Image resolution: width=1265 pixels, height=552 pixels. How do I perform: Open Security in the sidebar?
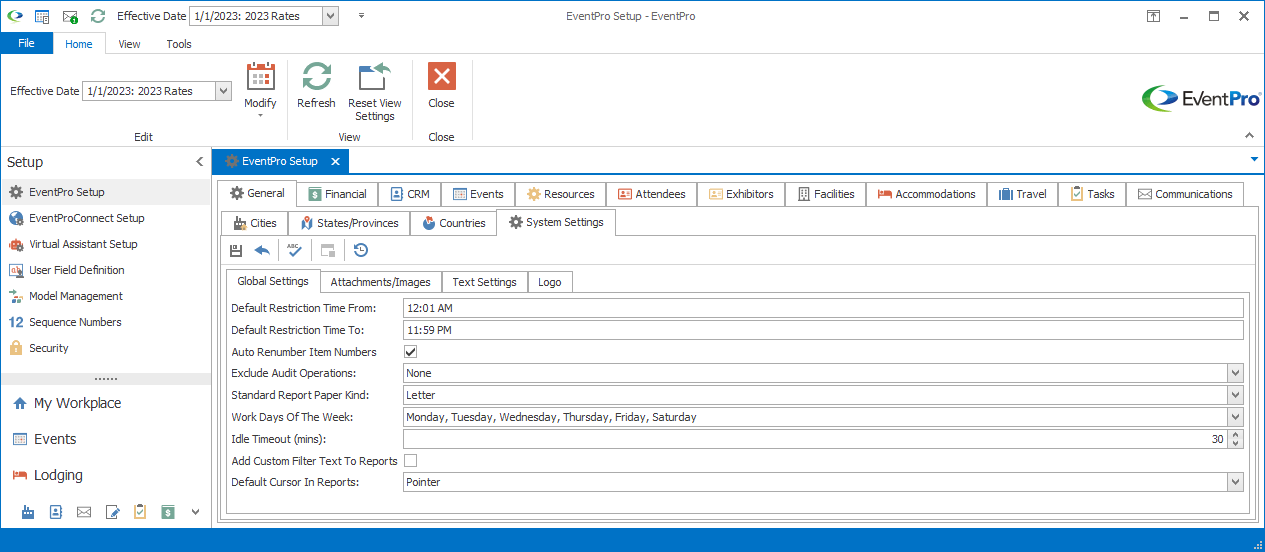click(x=105, y=348)
